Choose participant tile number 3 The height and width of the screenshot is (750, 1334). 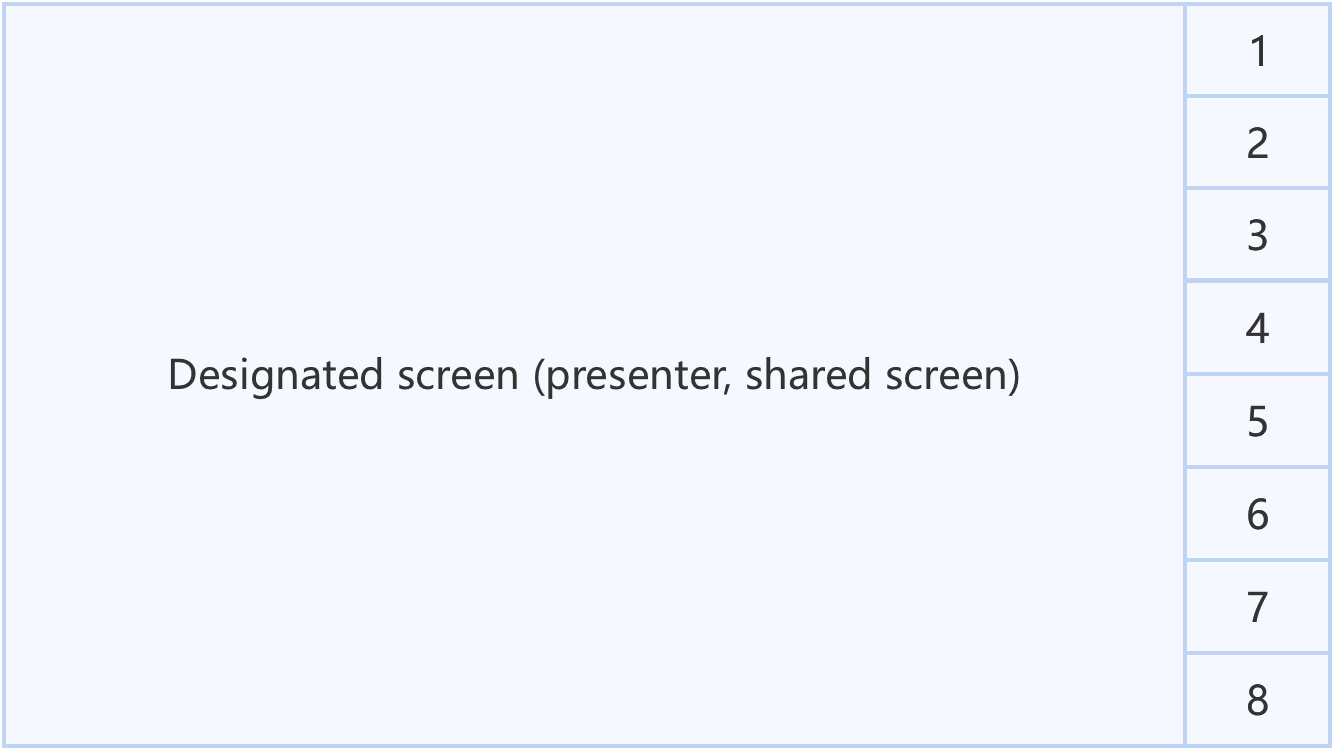point(1257,236)
